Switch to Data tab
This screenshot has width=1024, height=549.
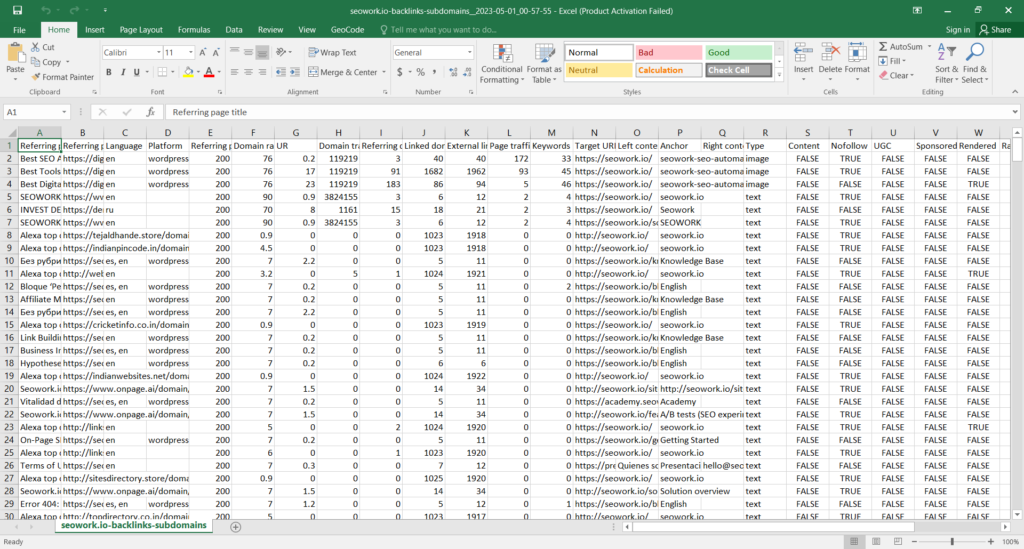pyautogui.click(x=234, y=30)
